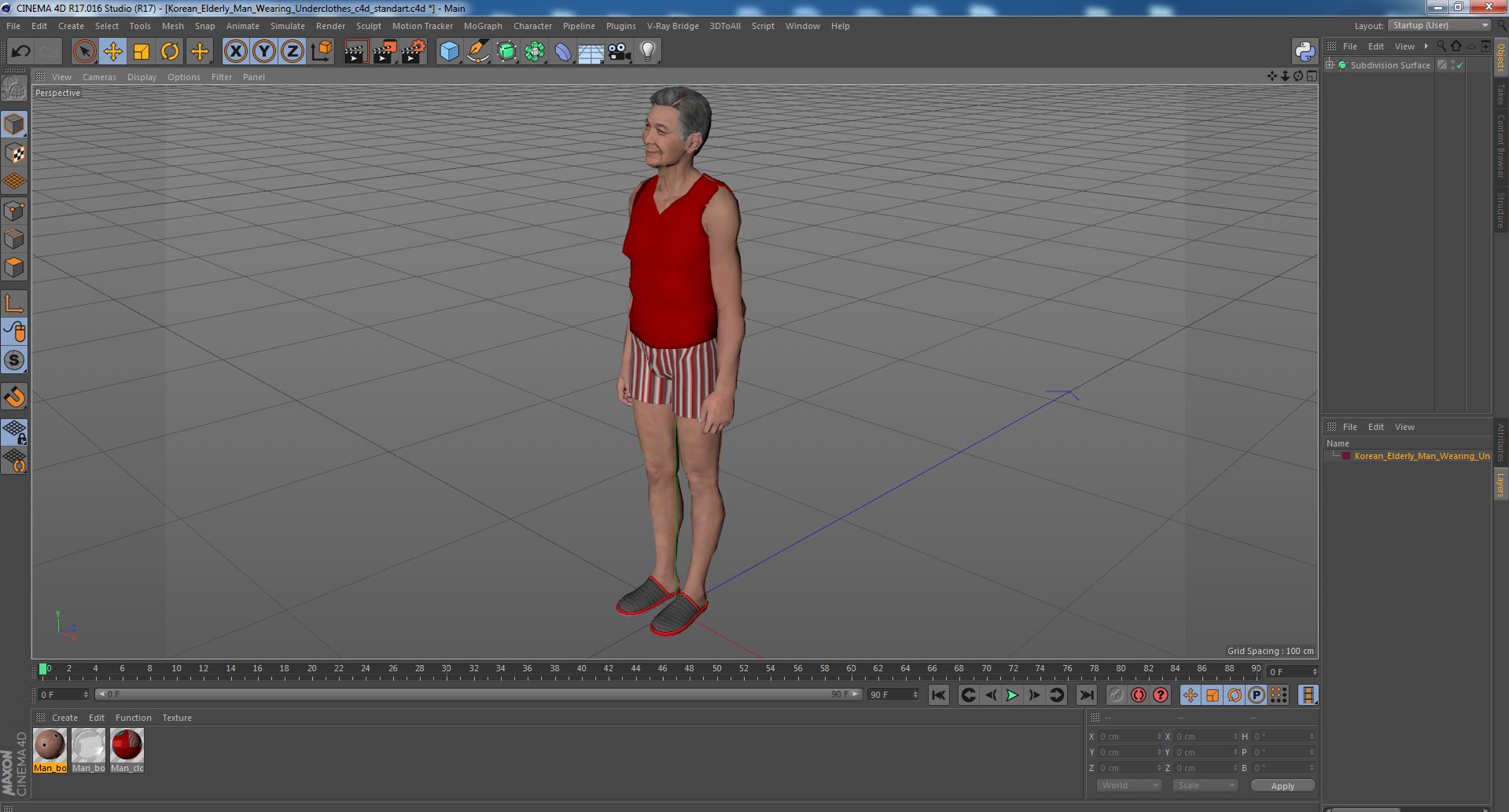Screen dimensions: 1509x812
Task: Select the Move tool
Action: [113, 52]
